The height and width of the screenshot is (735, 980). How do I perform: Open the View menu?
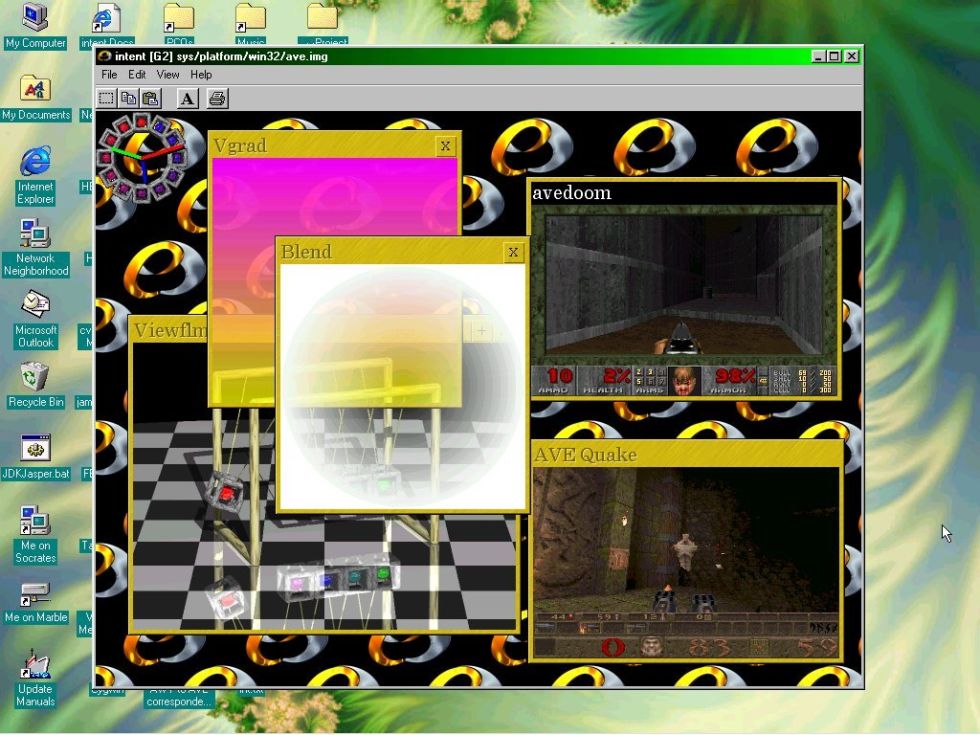167,74
